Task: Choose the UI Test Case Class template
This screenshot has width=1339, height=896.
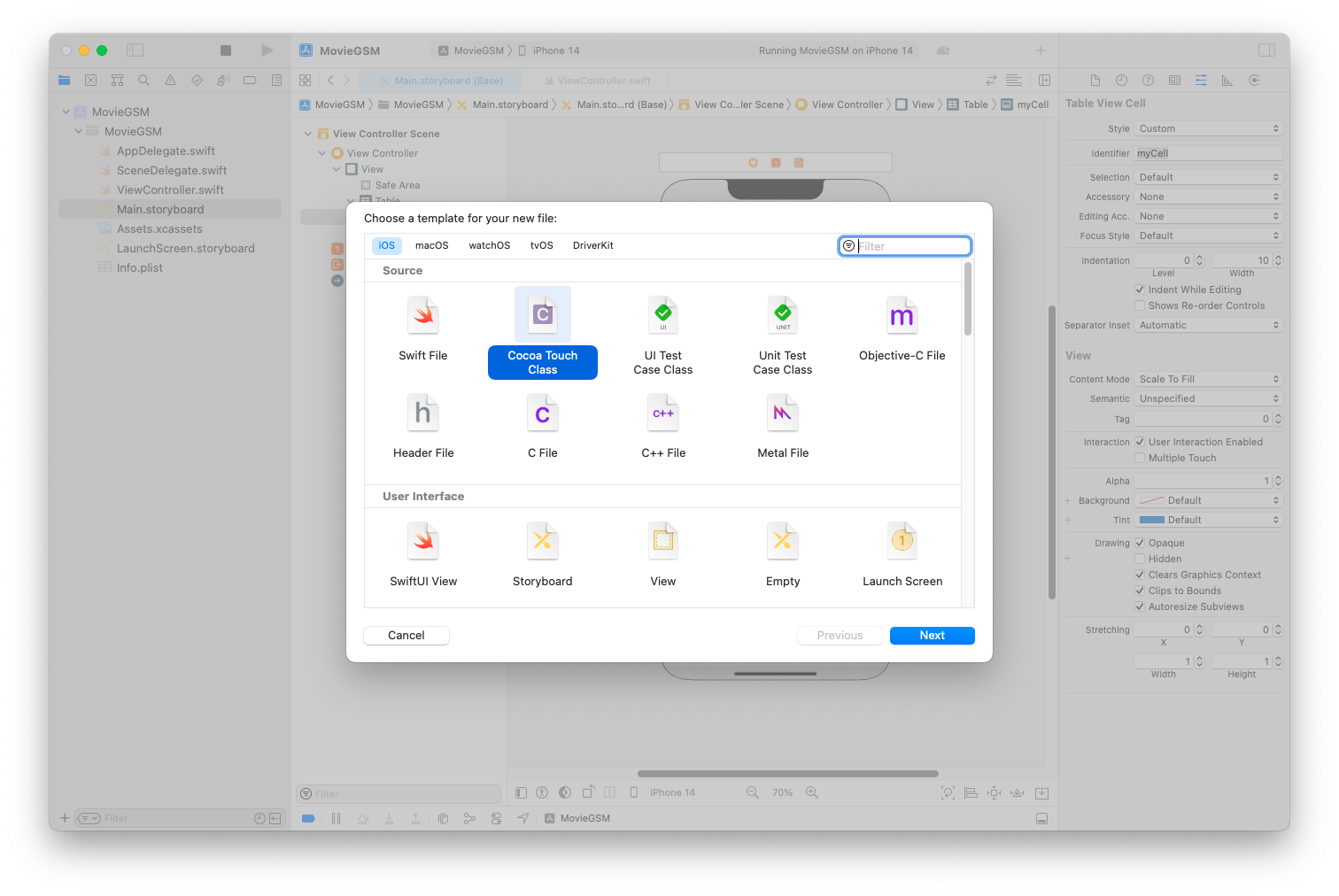Action: pos(663,336)
